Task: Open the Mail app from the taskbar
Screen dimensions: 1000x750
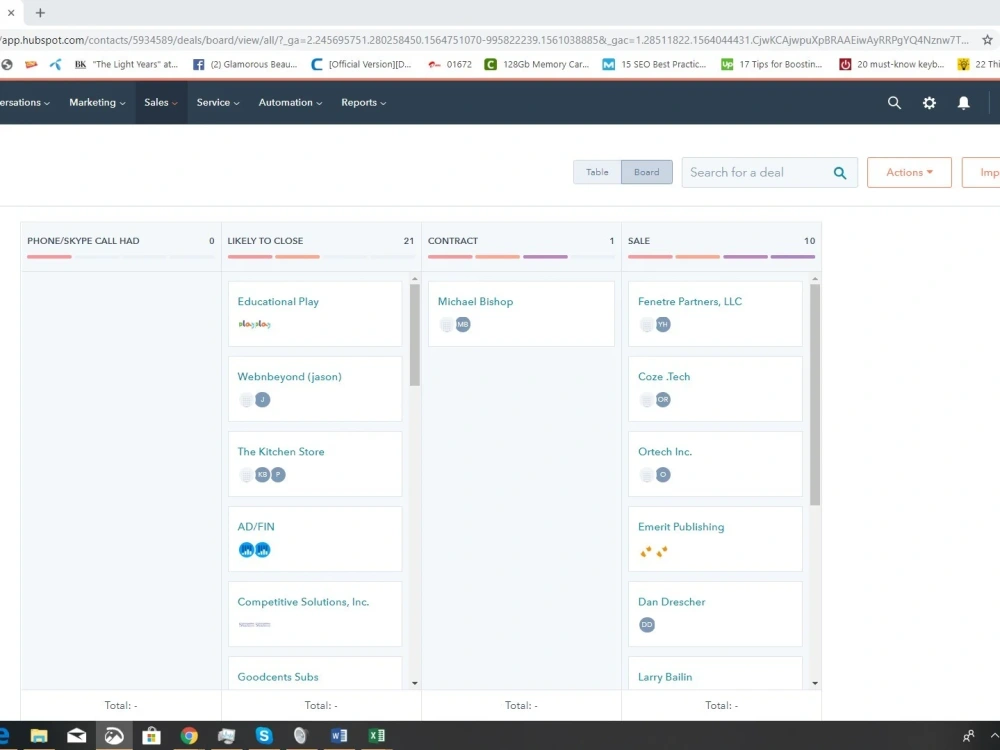Action: pos(77,736)
